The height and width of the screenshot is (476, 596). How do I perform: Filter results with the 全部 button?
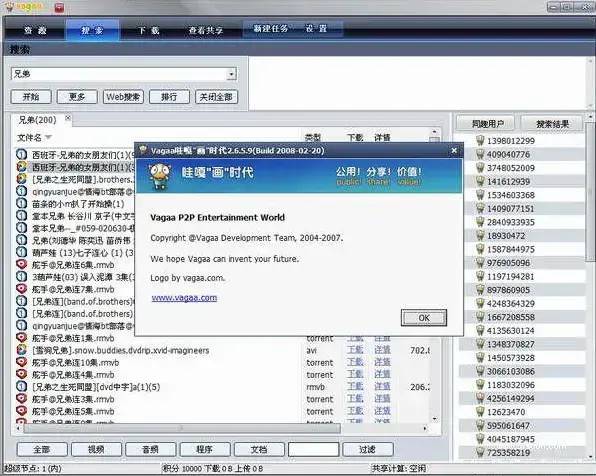point(42,449)
